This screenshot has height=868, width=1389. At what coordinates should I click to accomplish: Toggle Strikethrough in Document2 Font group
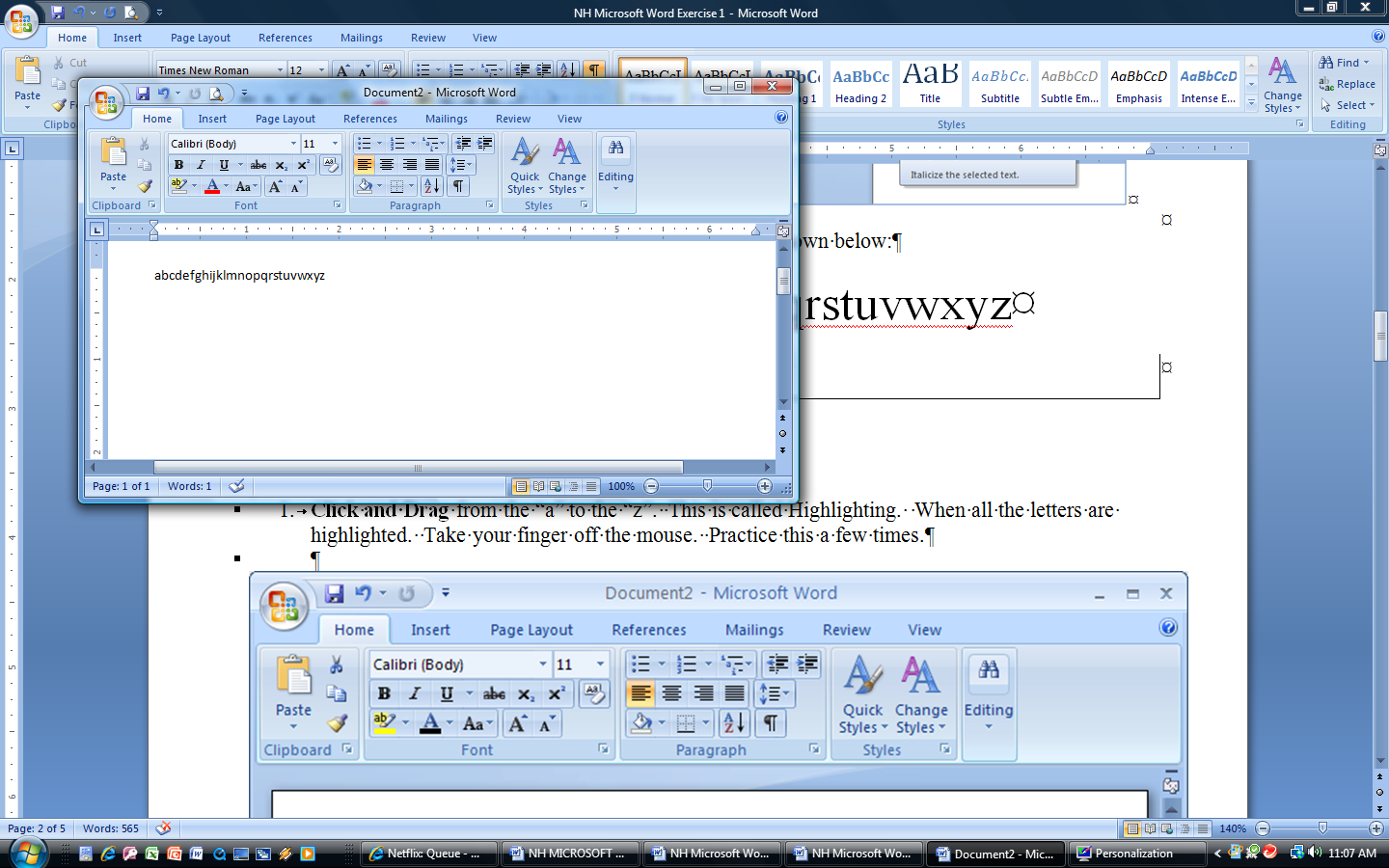pyautogui.click(x=259, y=165)
